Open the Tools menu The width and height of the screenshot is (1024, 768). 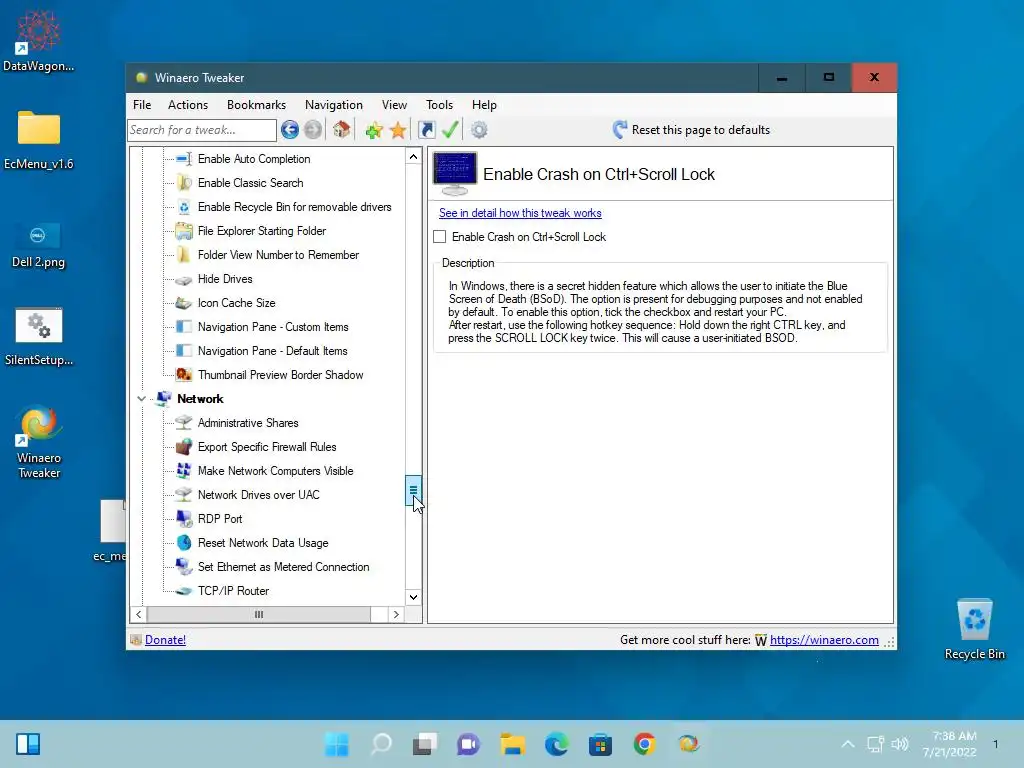click(439, 104)
